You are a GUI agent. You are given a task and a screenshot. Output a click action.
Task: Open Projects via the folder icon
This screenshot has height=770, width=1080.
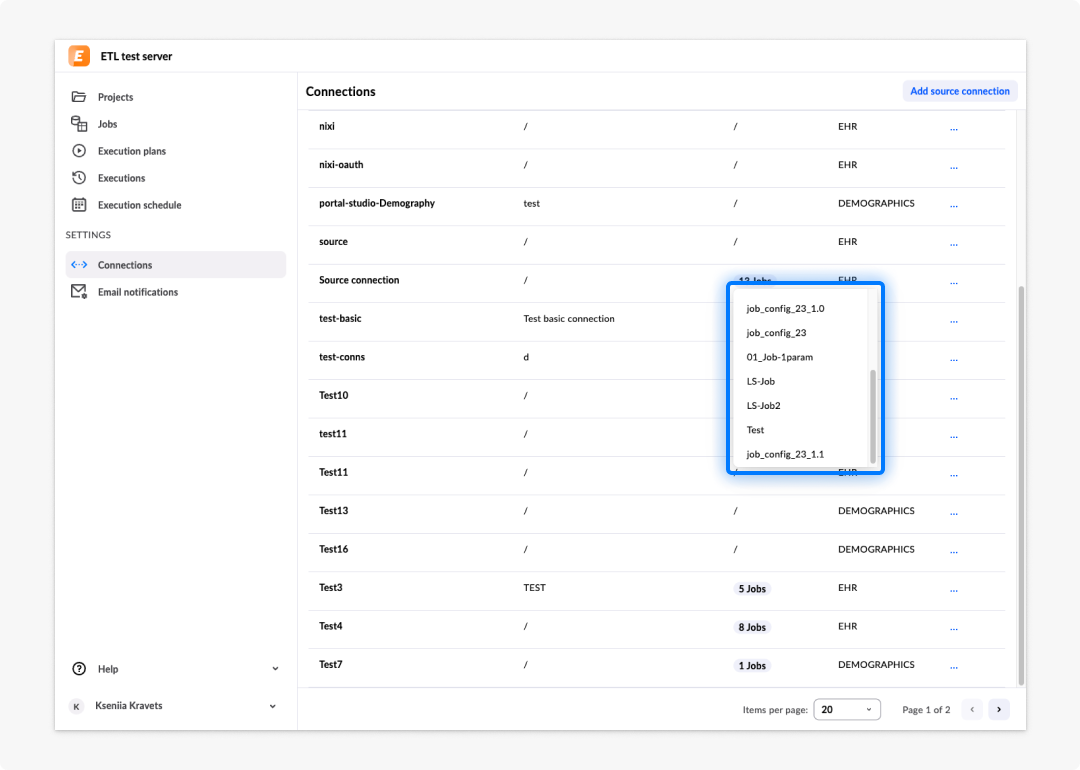point(79,96)
